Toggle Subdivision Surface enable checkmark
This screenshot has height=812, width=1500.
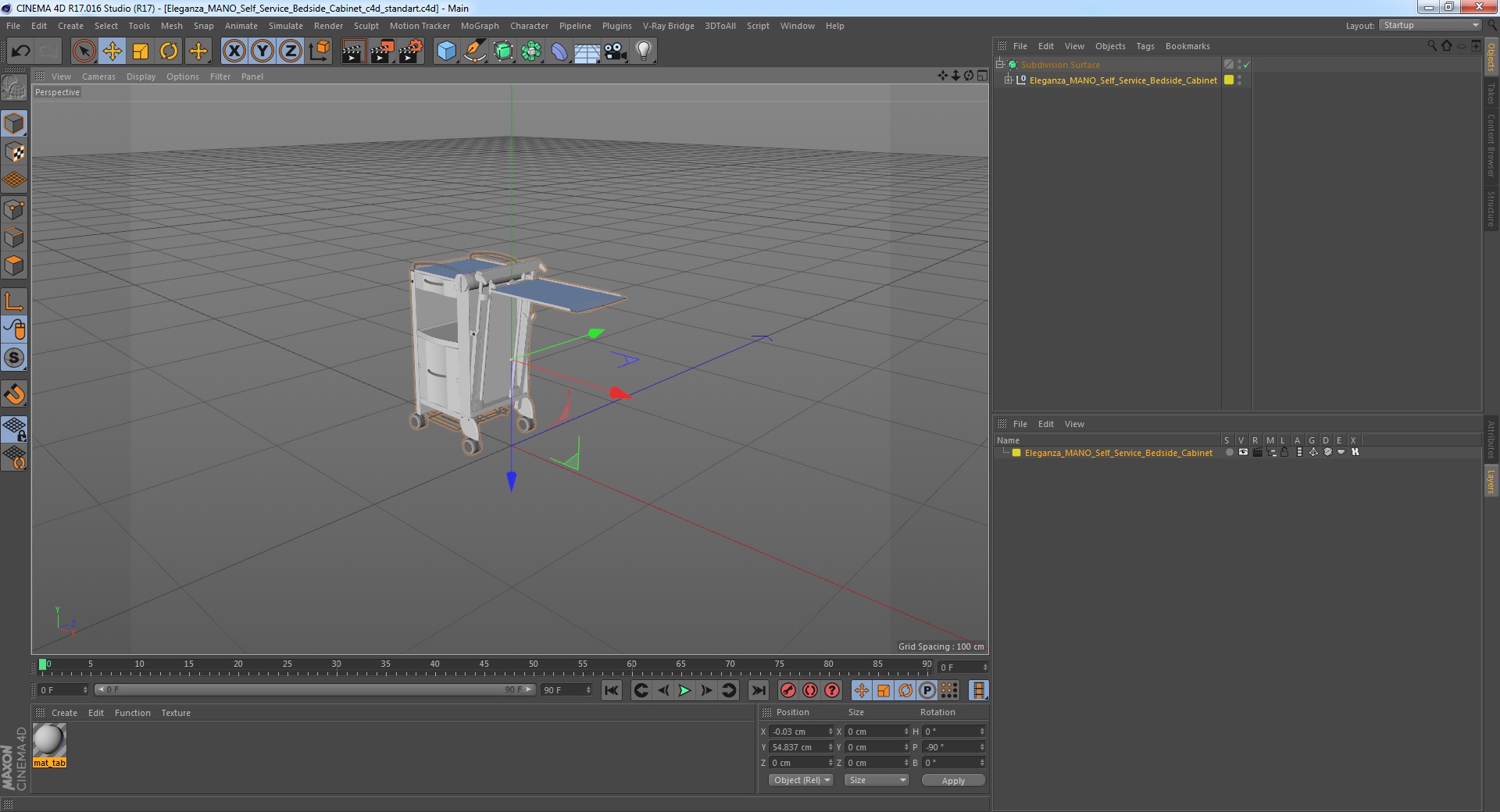tap(1247, 65)
